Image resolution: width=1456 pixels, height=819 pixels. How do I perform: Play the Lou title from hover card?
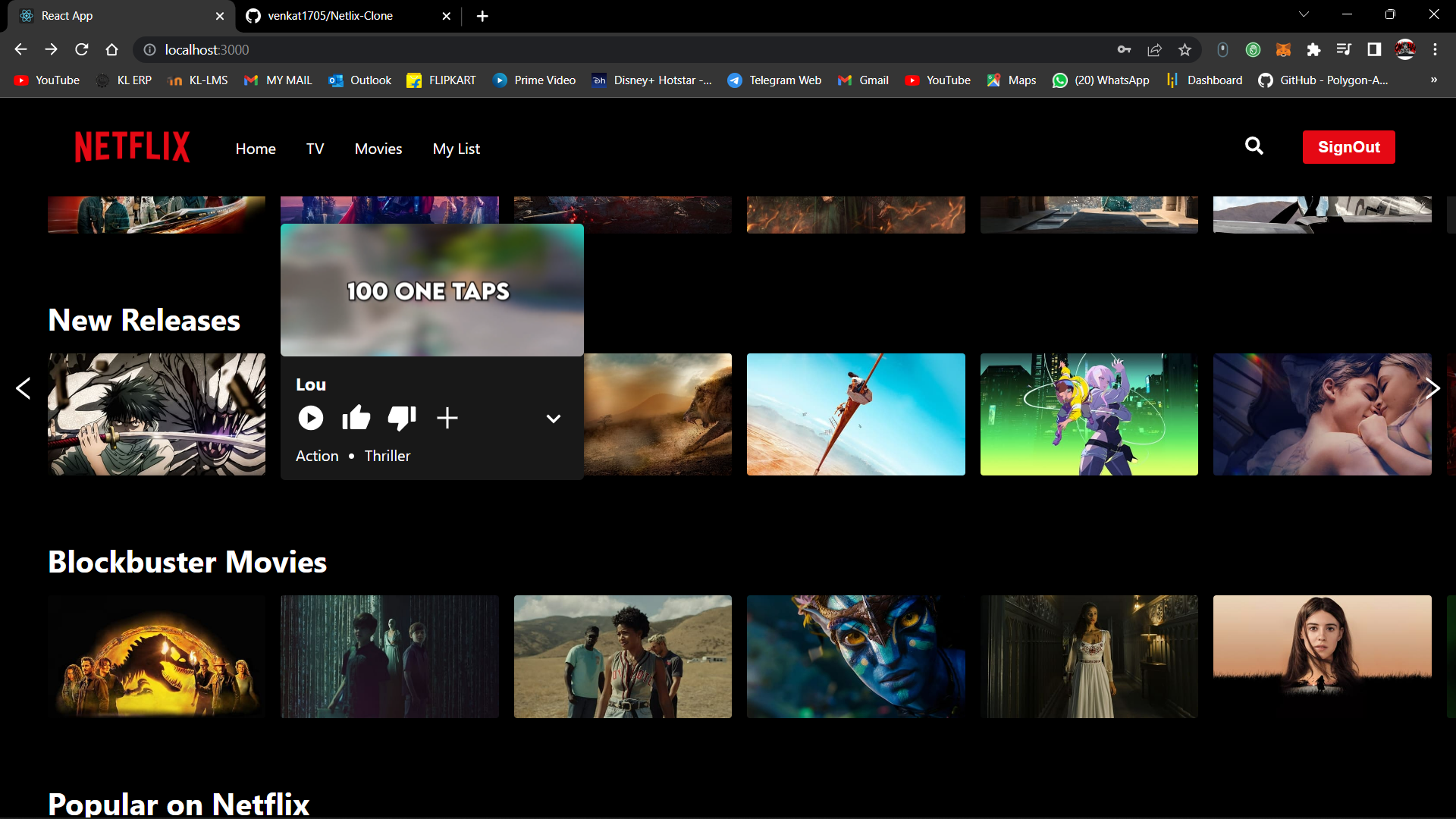tap(310, 418)
